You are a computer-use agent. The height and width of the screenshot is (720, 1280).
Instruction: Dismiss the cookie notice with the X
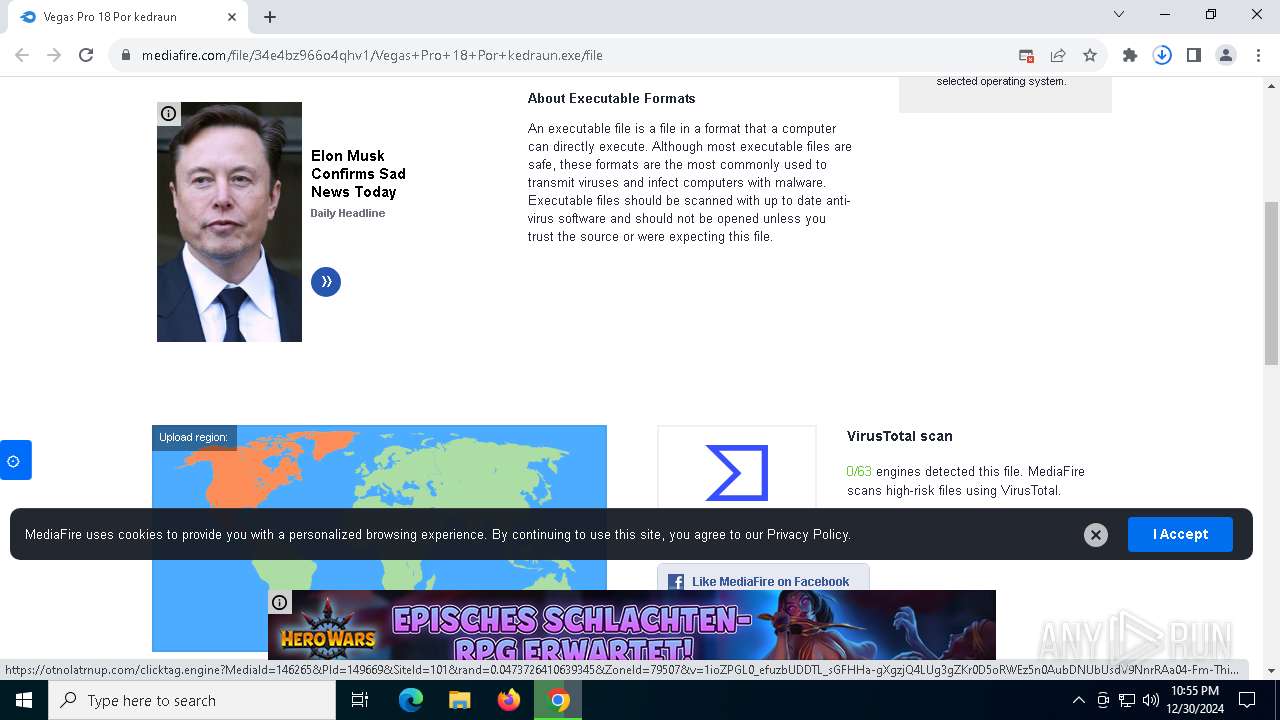coord(1095,535)
